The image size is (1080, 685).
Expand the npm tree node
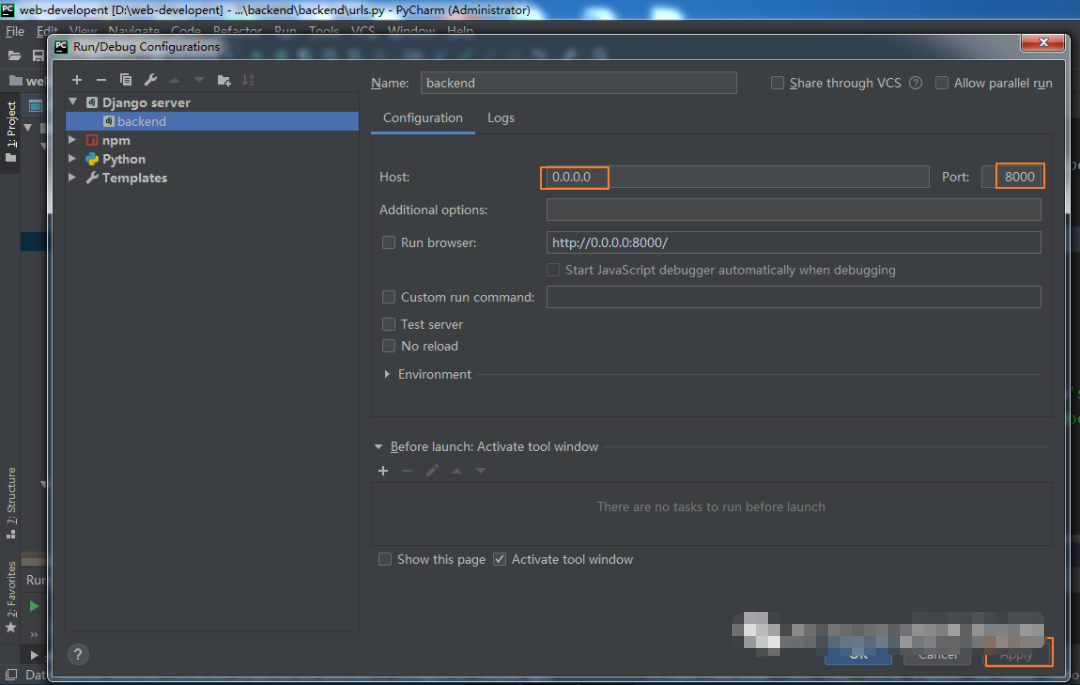coord(72,140)
